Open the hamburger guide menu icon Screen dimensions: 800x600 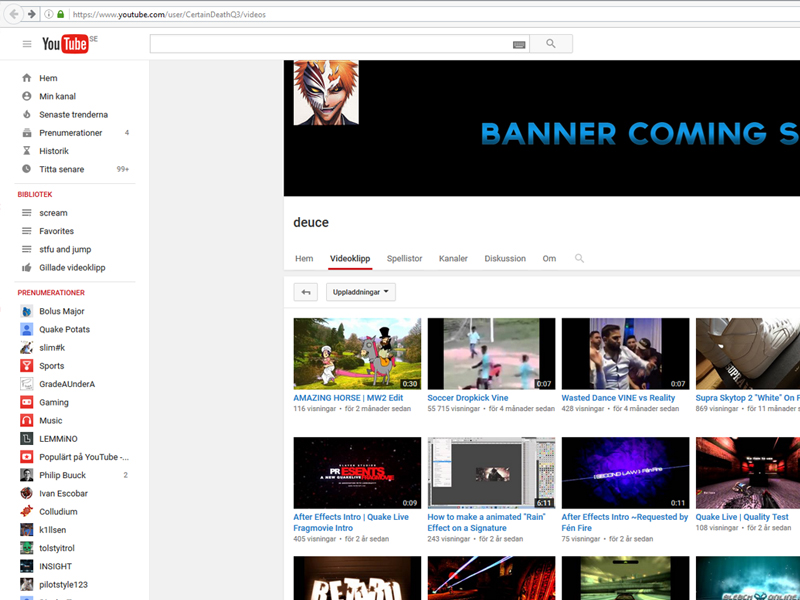[27, 44]
